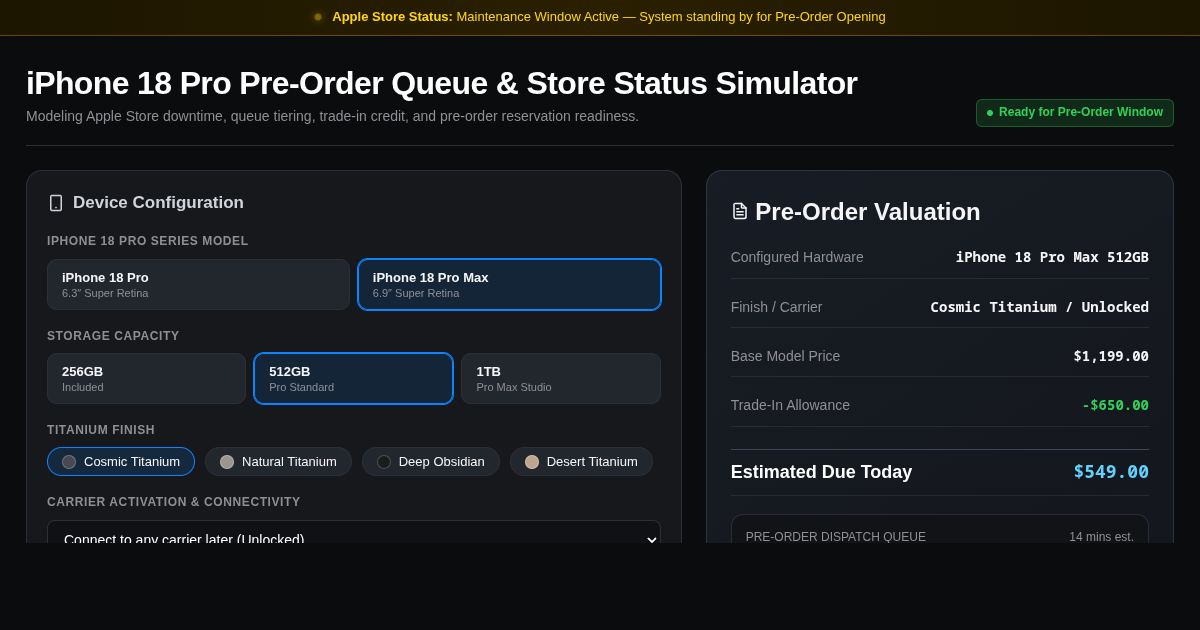Click the Apple Store Status banner text
1200x630 pixels.
tap(609, 17)
